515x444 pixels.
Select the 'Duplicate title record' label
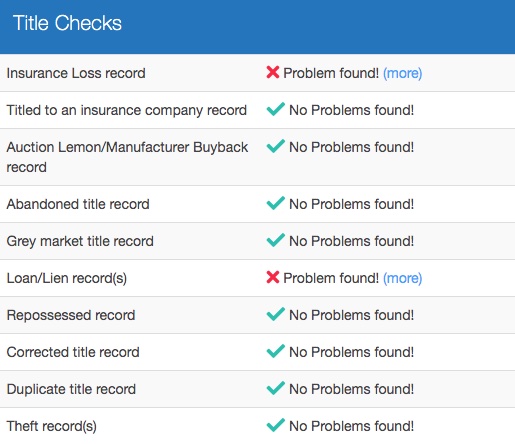coord(71,389)
